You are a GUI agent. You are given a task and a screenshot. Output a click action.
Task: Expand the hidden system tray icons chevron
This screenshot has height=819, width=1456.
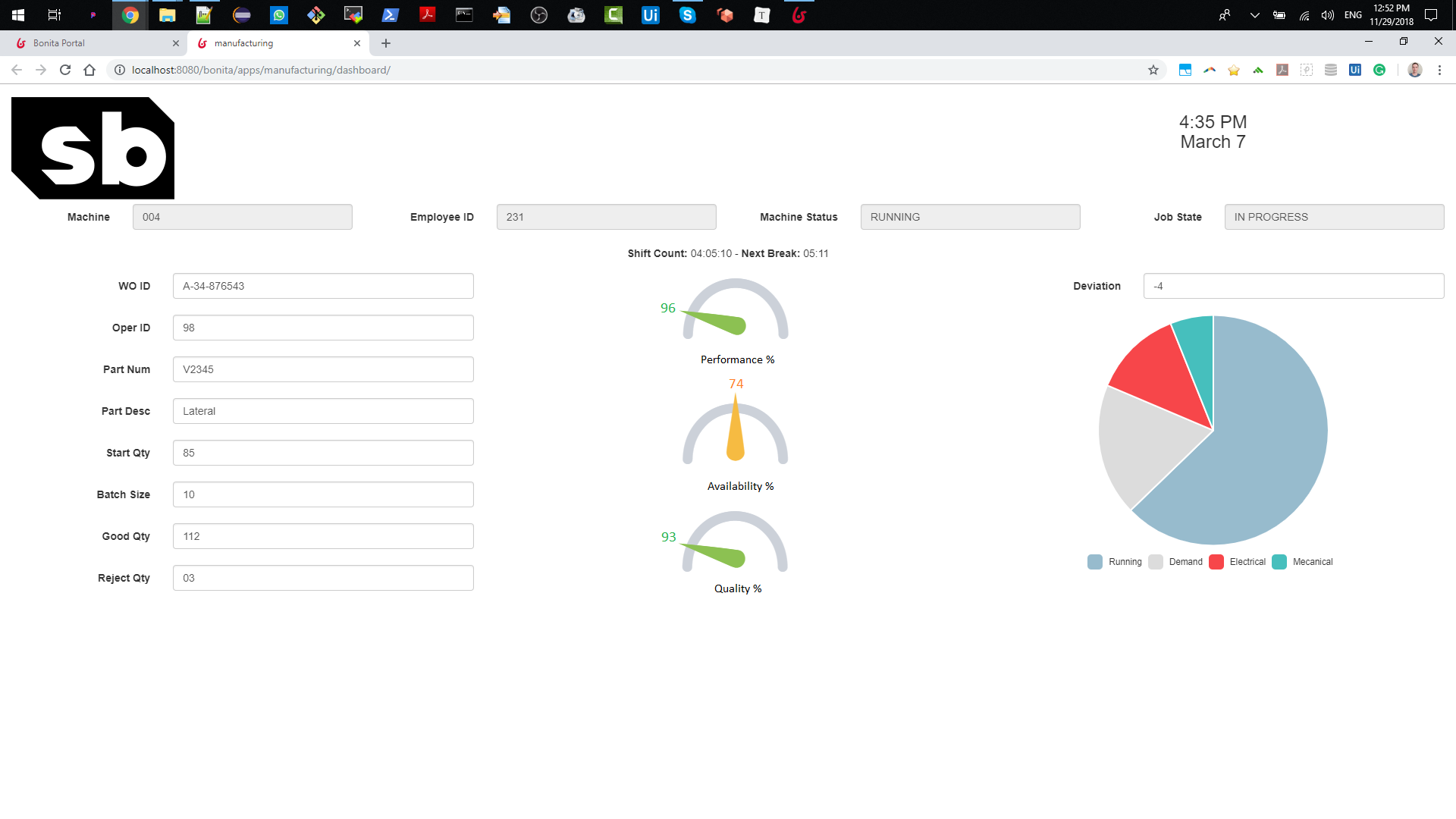click(1254, 14)
